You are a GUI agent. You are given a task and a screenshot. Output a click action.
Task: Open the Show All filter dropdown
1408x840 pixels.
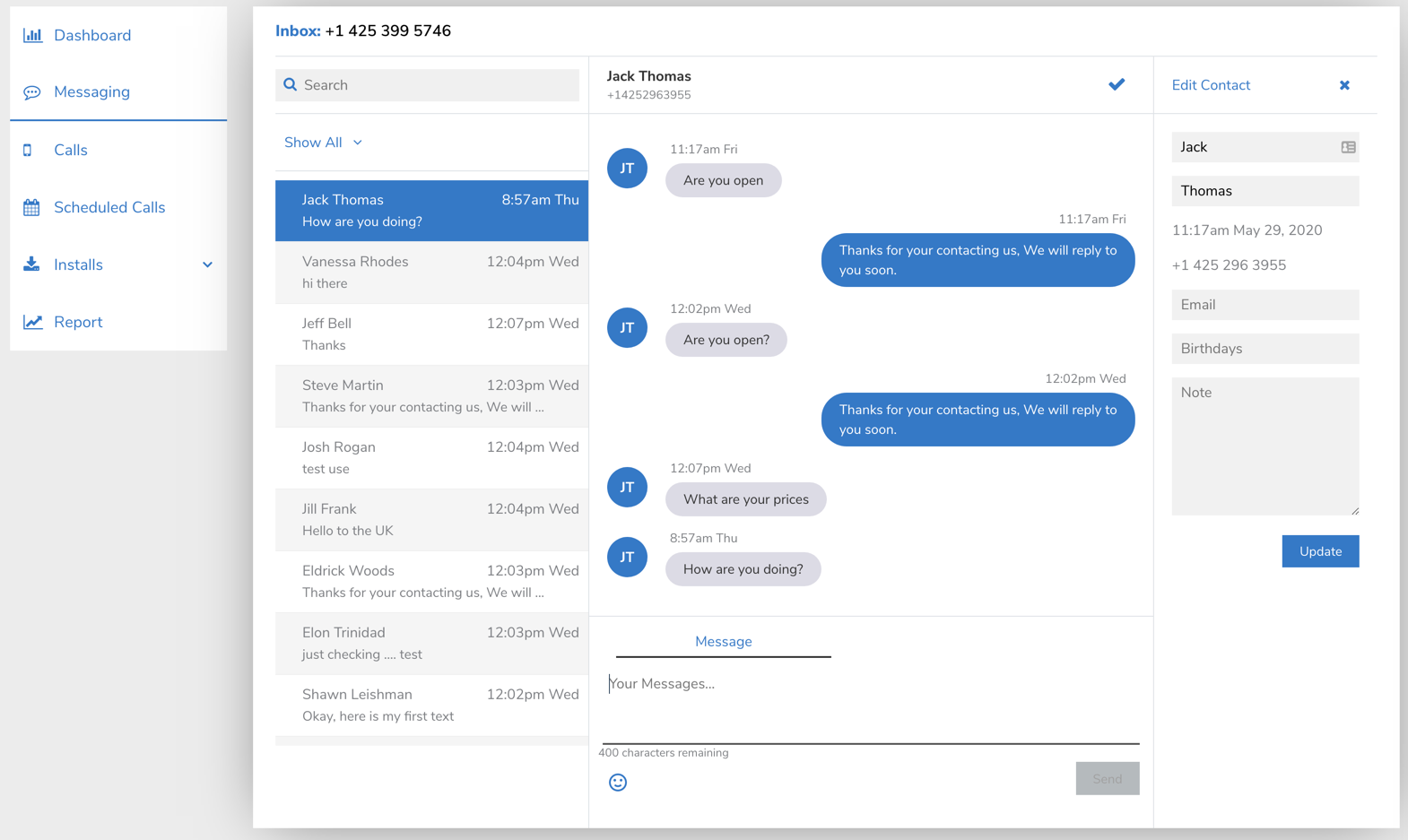point(323,143)
